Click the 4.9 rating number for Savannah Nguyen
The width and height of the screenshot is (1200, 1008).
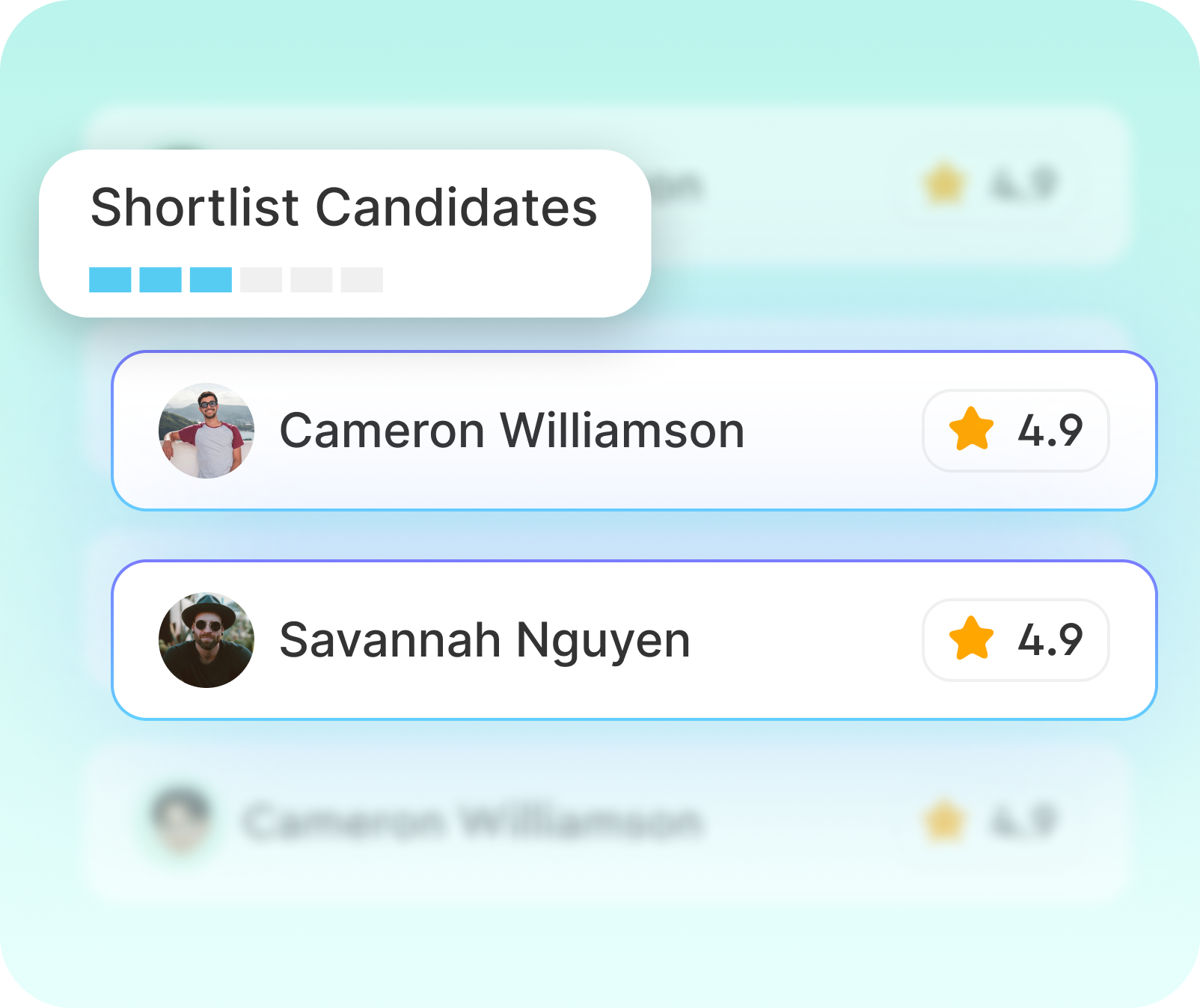pos(1050,640)
